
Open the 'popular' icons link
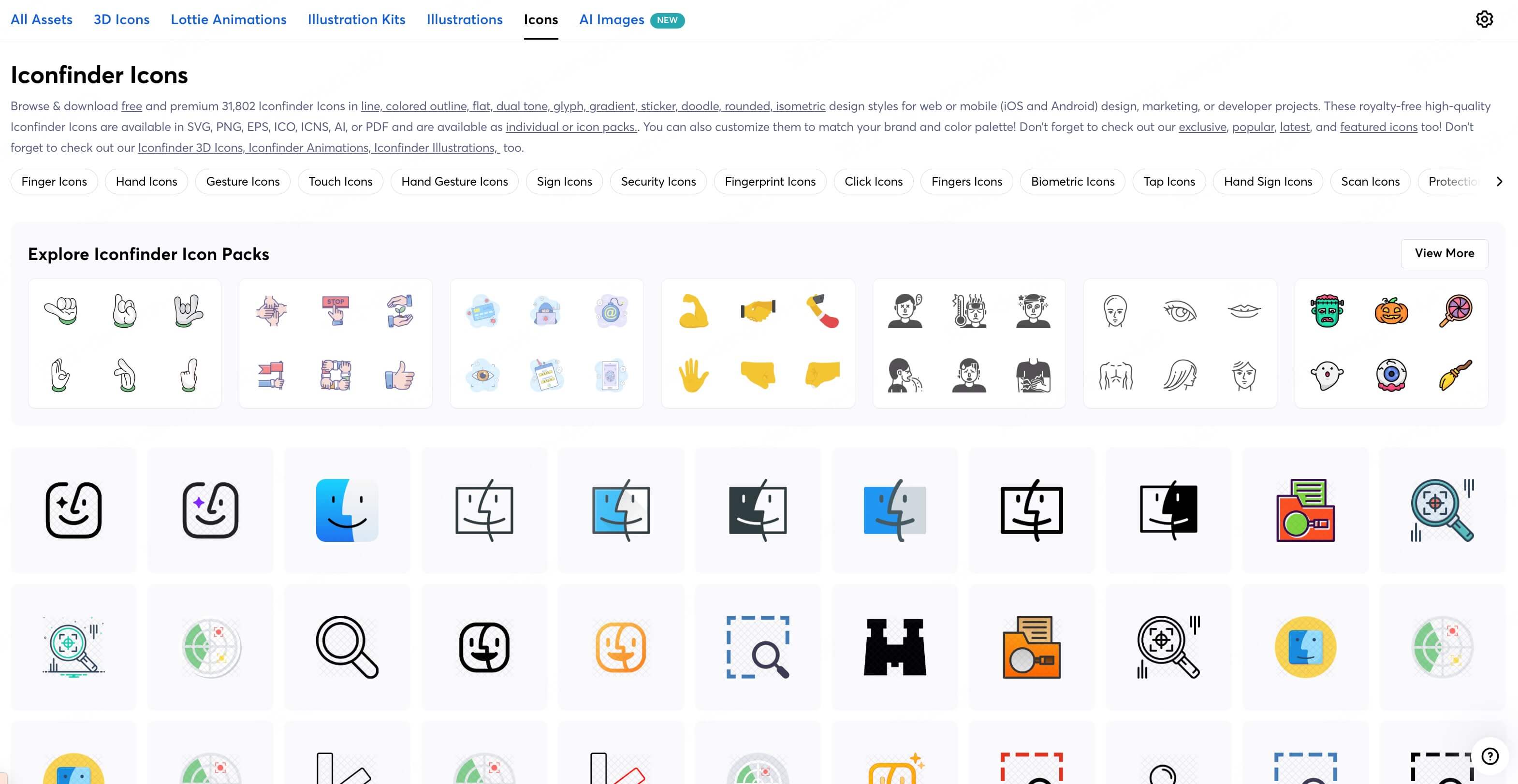(x=1253, y=127)
